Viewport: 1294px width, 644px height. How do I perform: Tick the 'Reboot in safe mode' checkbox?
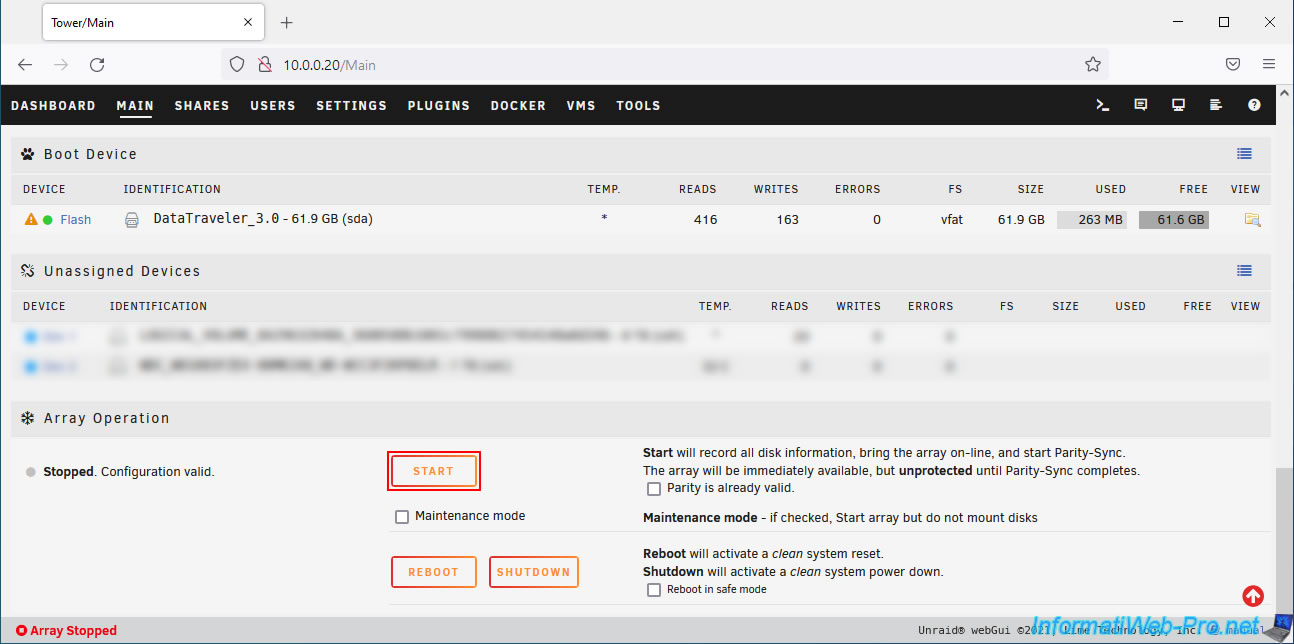point(654,590)
